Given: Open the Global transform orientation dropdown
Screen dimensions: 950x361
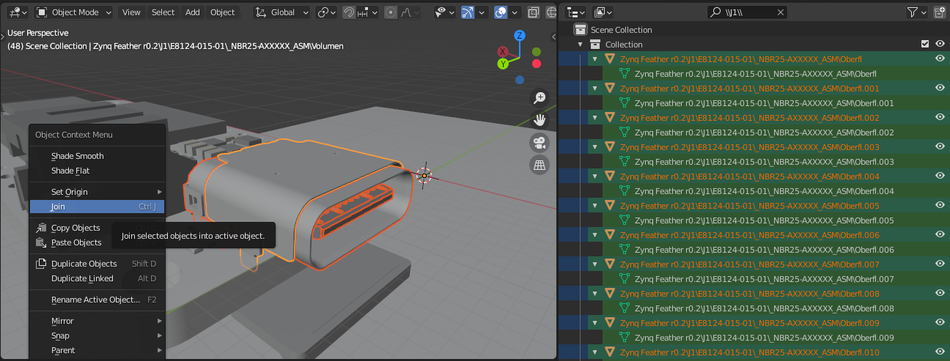Looking at the screenshot, I should click(282, 12).
